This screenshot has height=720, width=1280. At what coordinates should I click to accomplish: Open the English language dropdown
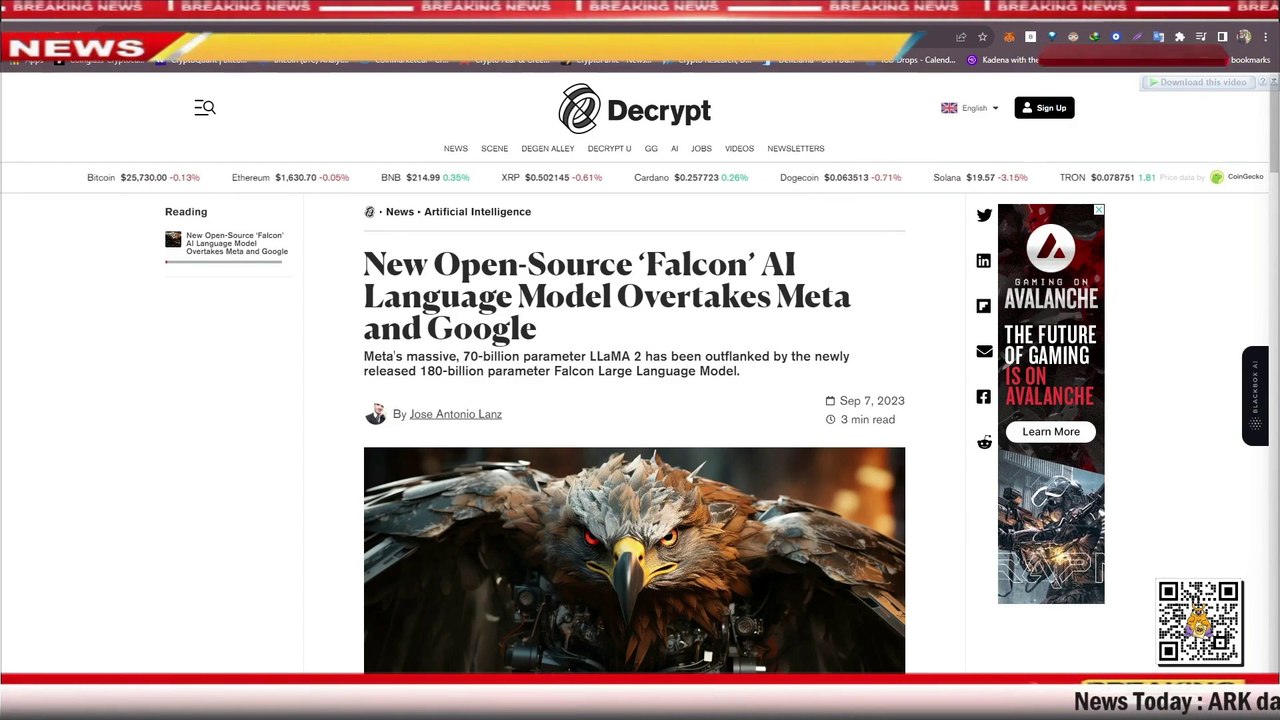pos(969,108)
